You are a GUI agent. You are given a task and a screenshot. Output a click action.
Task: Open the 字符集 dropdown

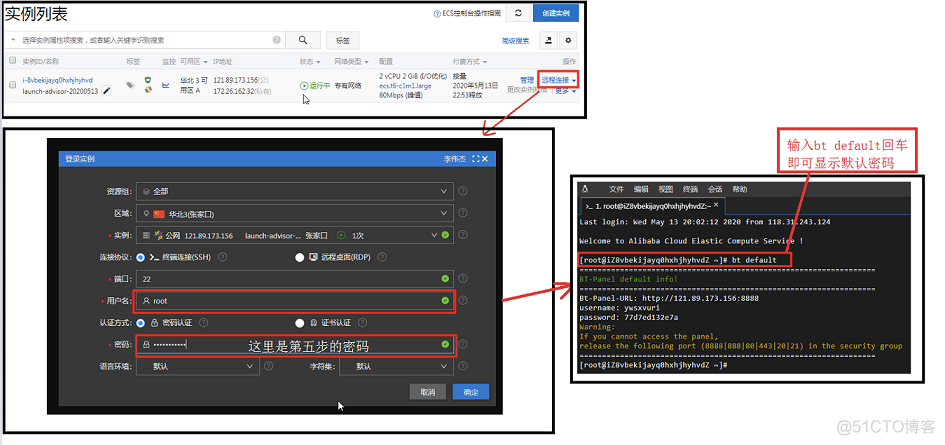396,365
